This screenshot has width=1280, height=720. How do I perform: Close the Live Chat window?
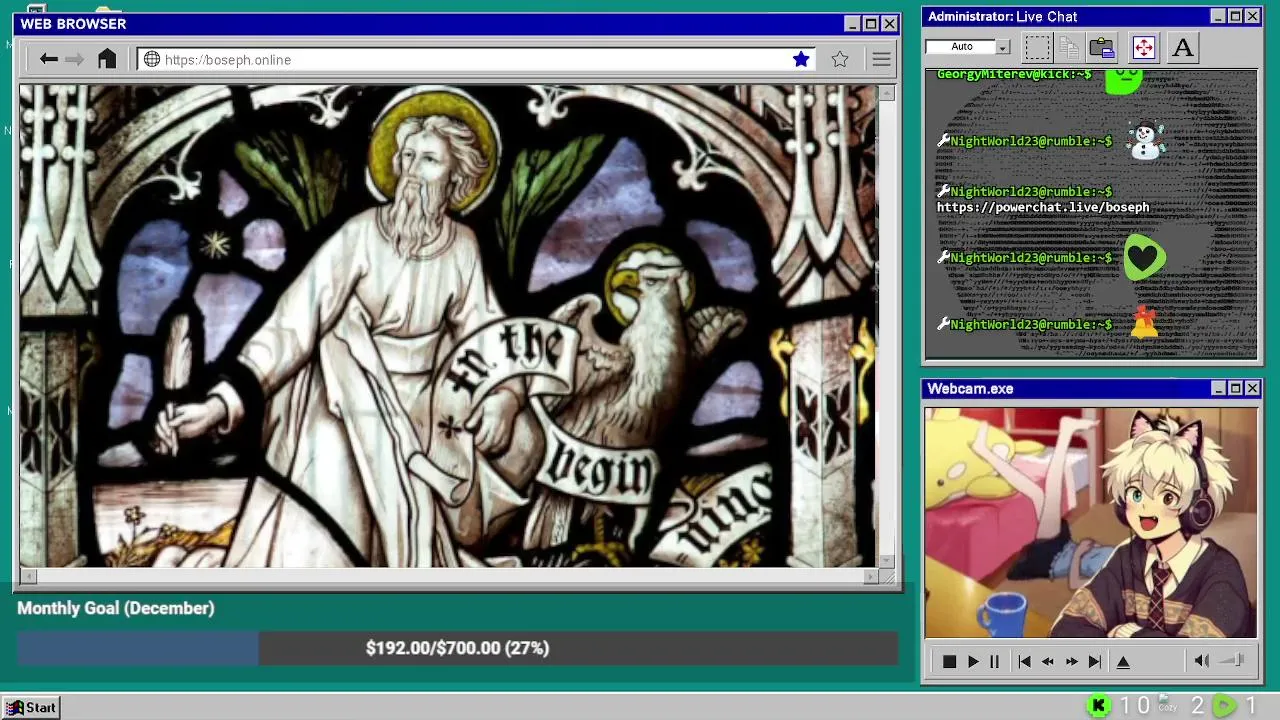(1252, 16)
